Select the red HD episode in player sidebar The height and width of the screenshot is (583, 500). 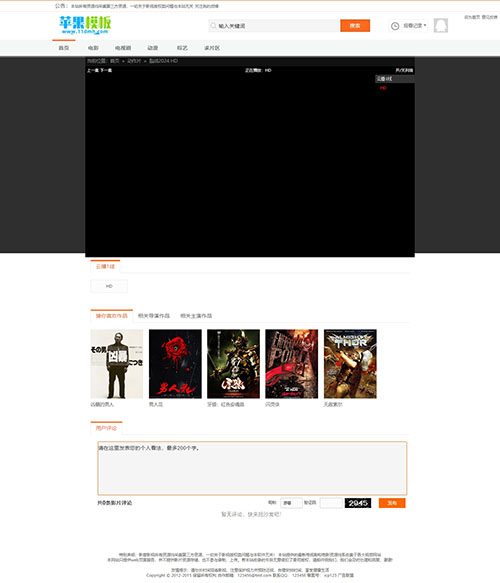point(383,88)
